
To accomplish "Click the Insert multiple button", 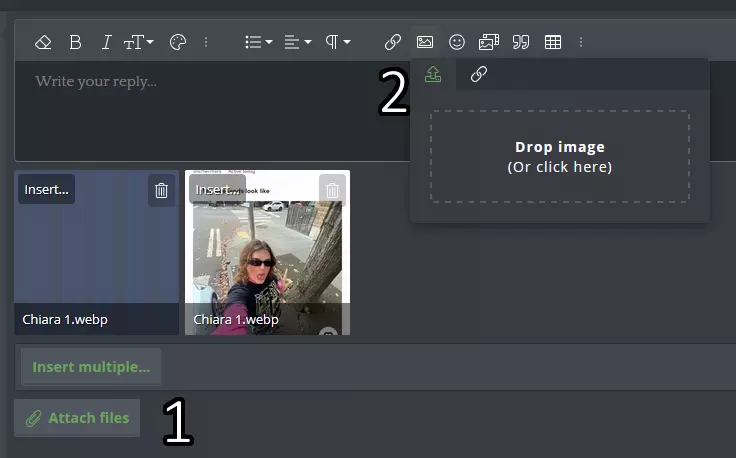I will coord(91,366).
